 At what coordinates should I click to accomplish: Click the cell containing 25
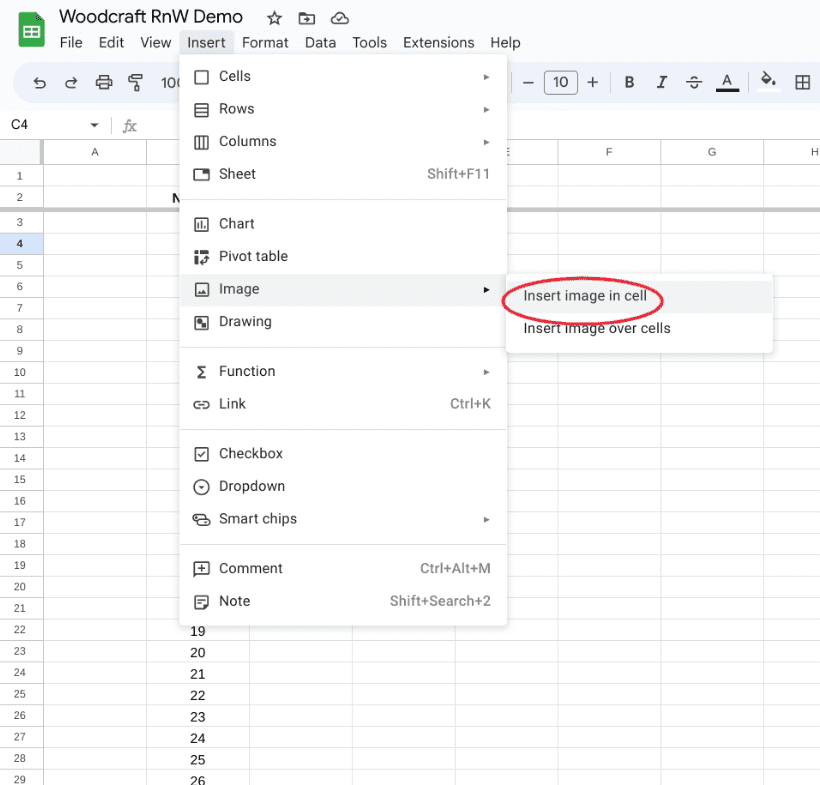coord(198,759)
